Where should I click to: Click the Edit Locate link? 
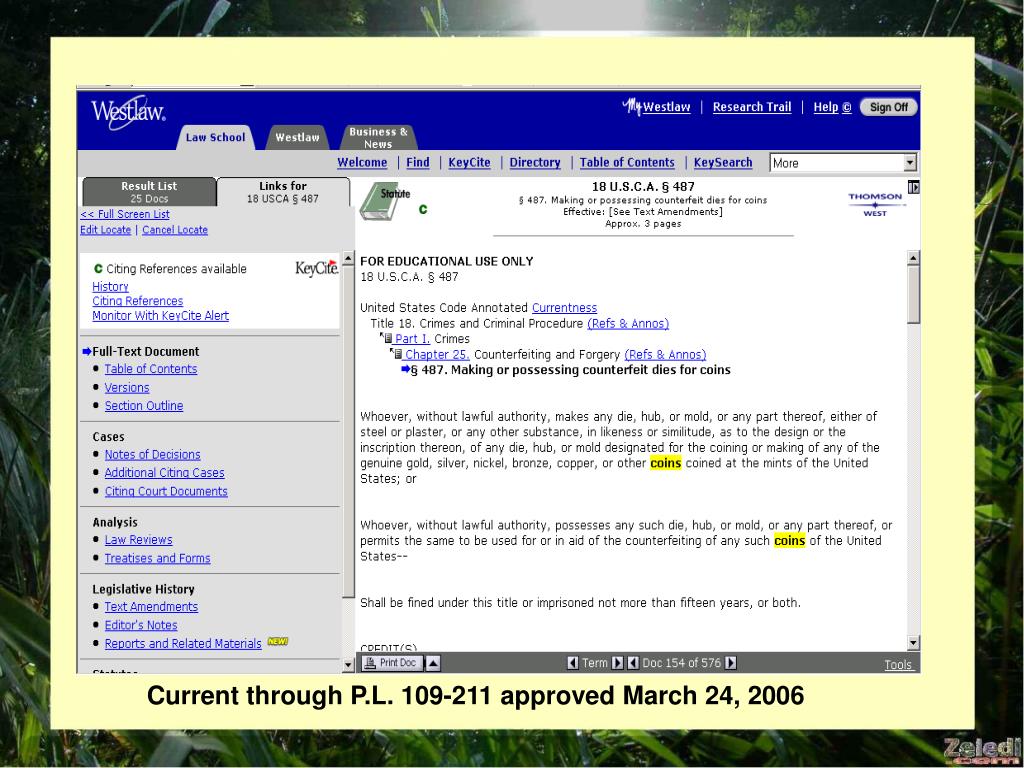click(x=106, y=230)
